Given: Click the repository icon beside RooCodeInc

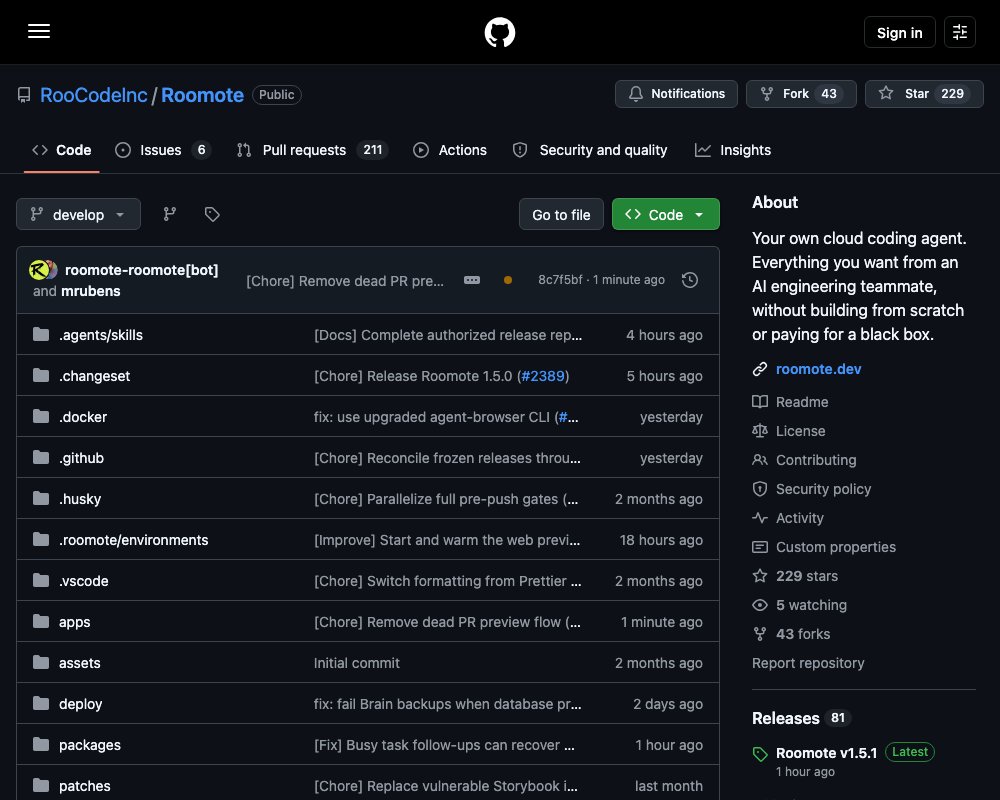Looking at the screenshot, I should point(24,95).
